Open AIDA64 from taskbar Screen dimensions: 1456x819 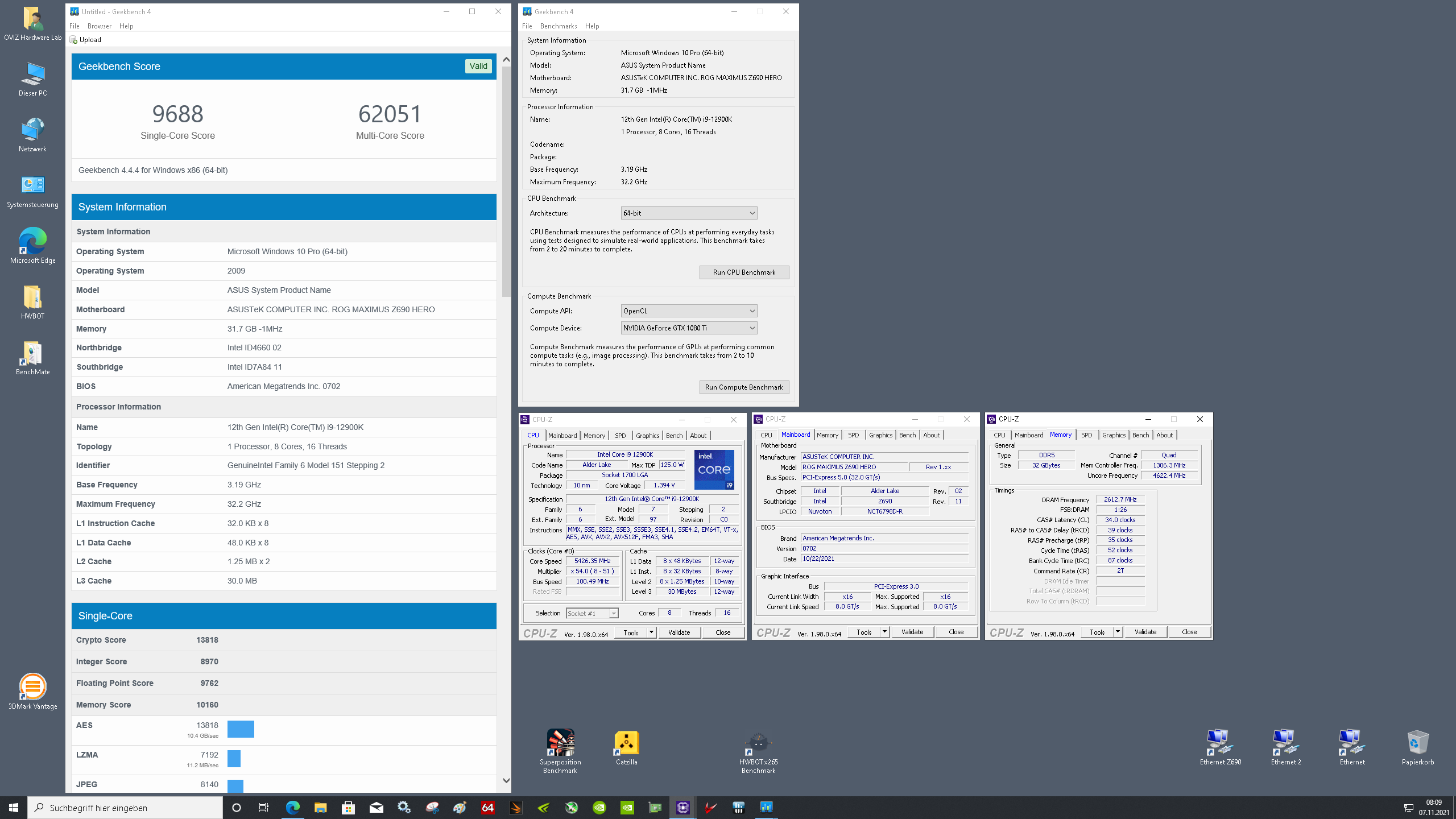click(x=487, y=808)
